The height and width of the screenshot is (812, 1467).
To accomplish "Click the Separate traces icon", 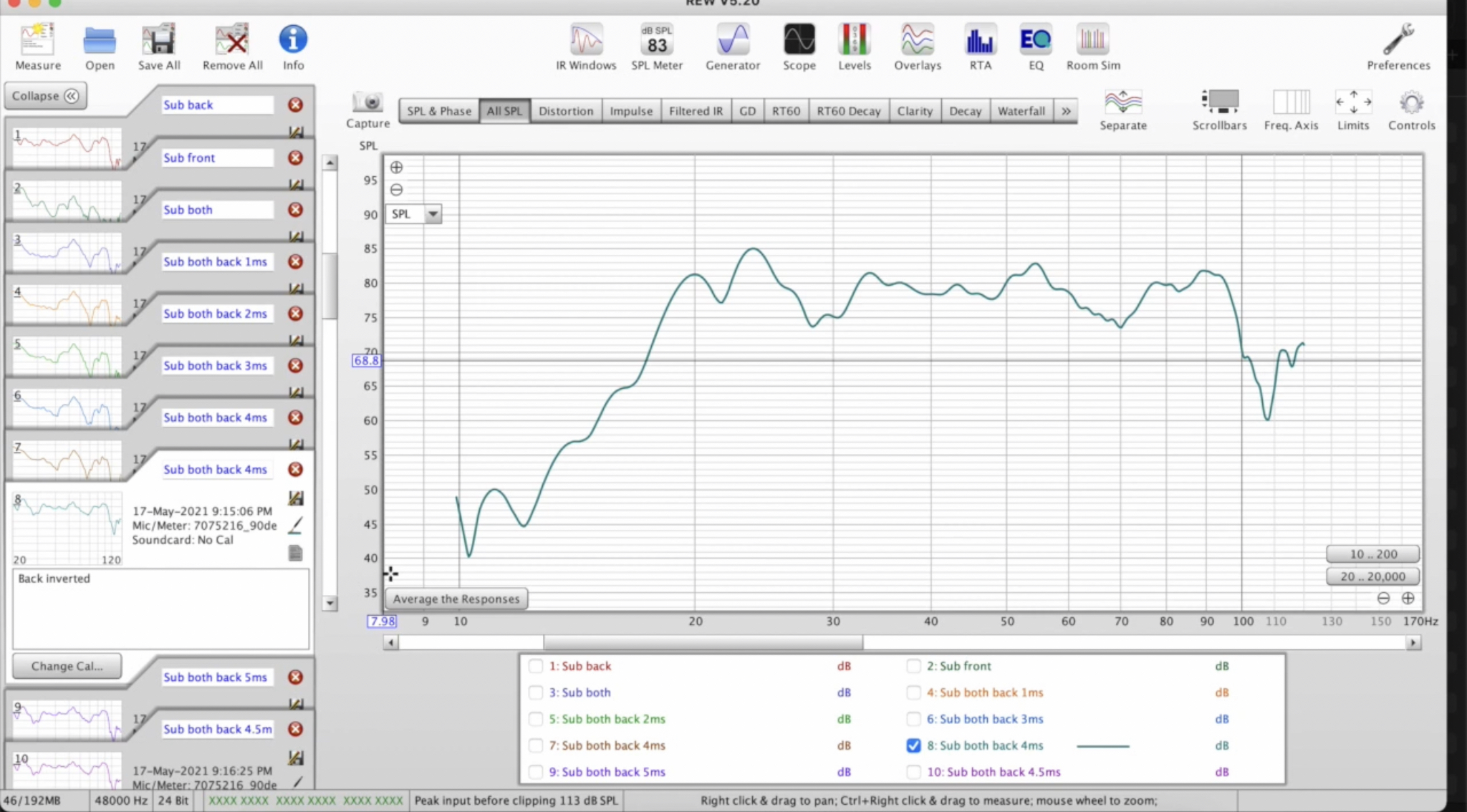I will (1123, 109).
